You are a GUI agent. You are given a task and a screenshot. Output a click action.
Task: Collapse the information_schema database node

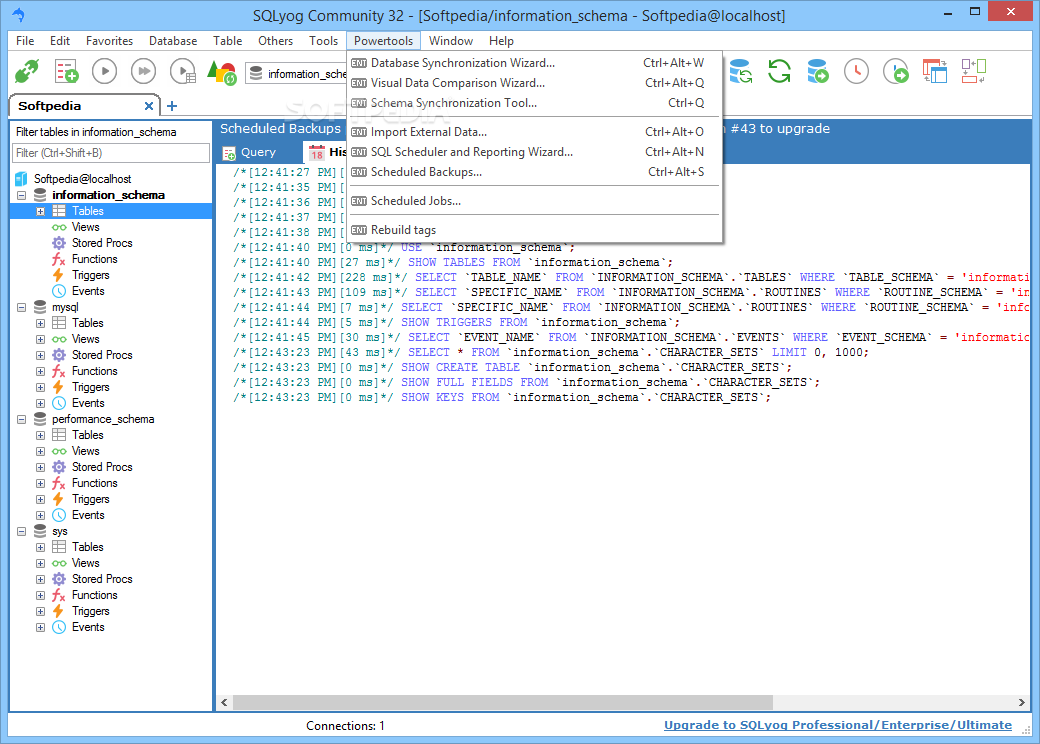21,196
